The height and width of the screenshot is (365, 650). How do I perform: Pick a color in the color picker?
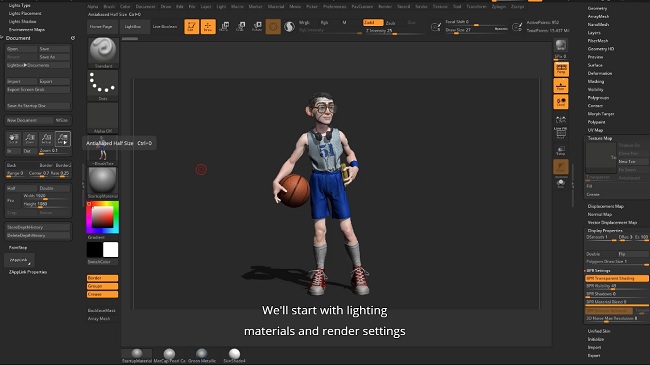(x=103, y=217)
